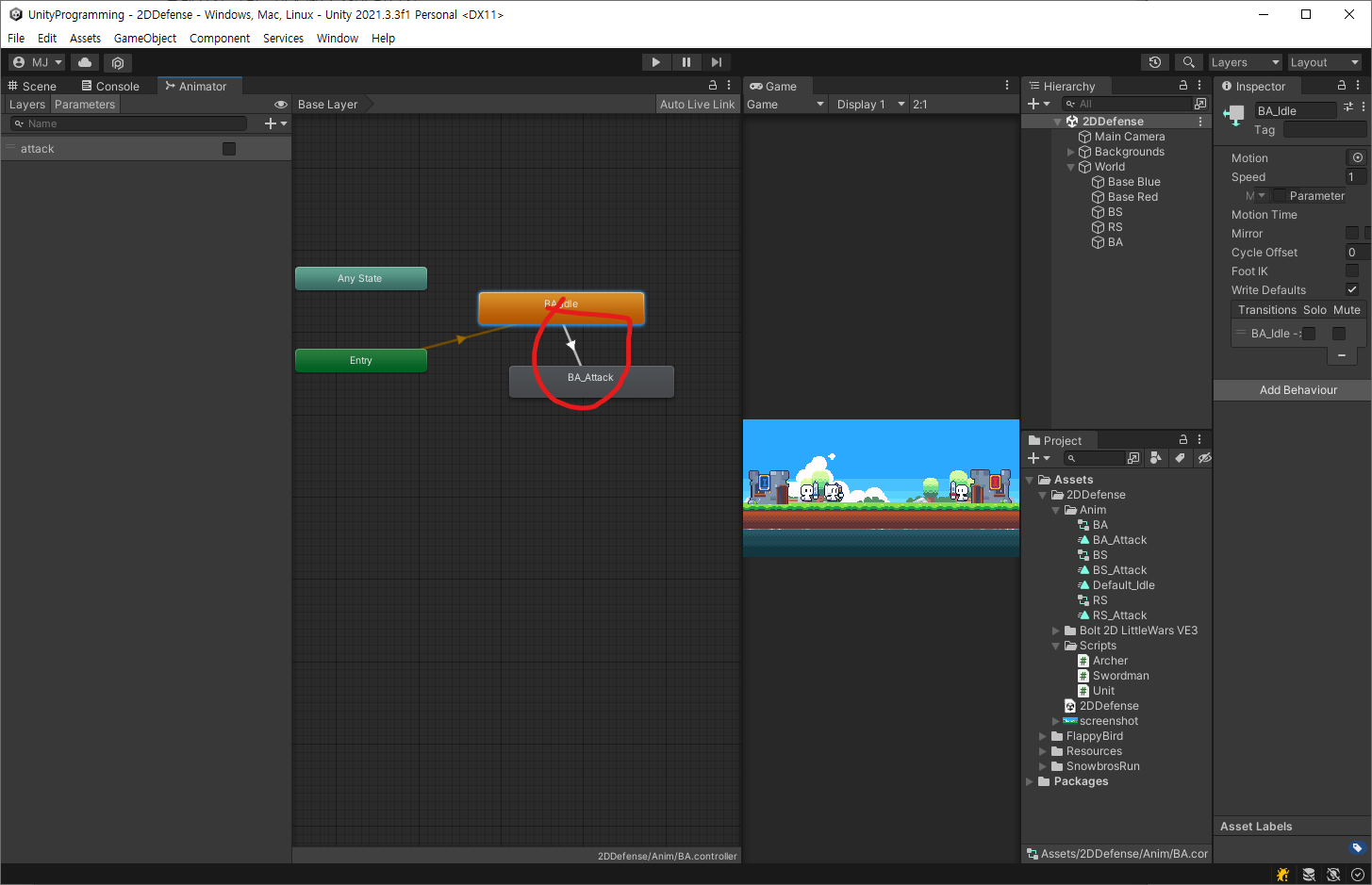Click the Hierarchy search field

(1128, 104)
